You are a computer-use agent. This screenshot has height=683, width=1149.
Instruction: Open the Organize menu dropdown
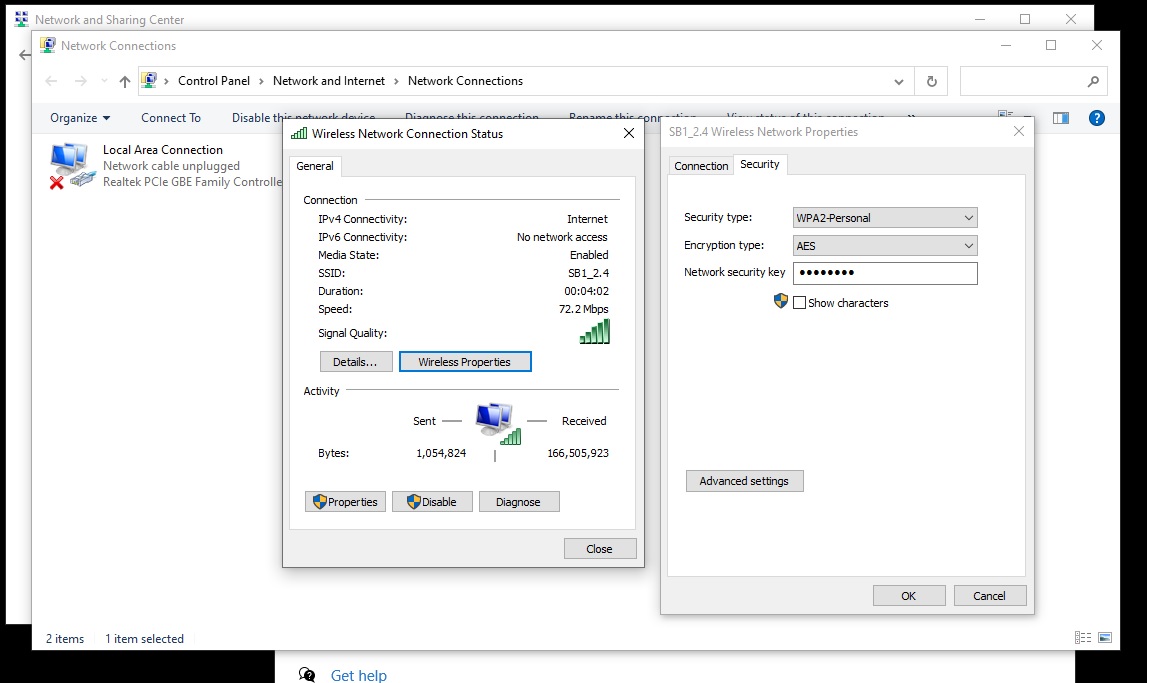tap(80, 118)
